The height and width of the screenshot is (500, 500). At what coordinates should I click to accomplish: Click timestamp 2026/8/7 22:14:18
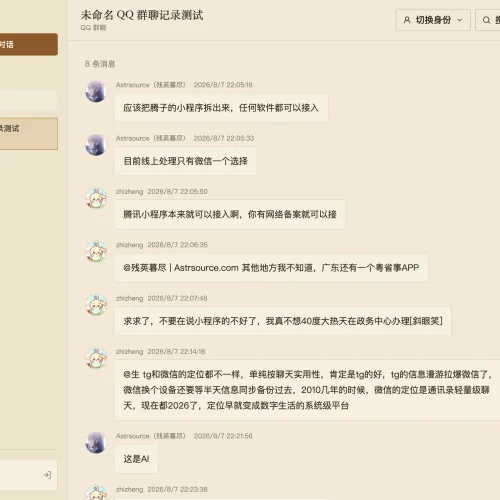176,351
